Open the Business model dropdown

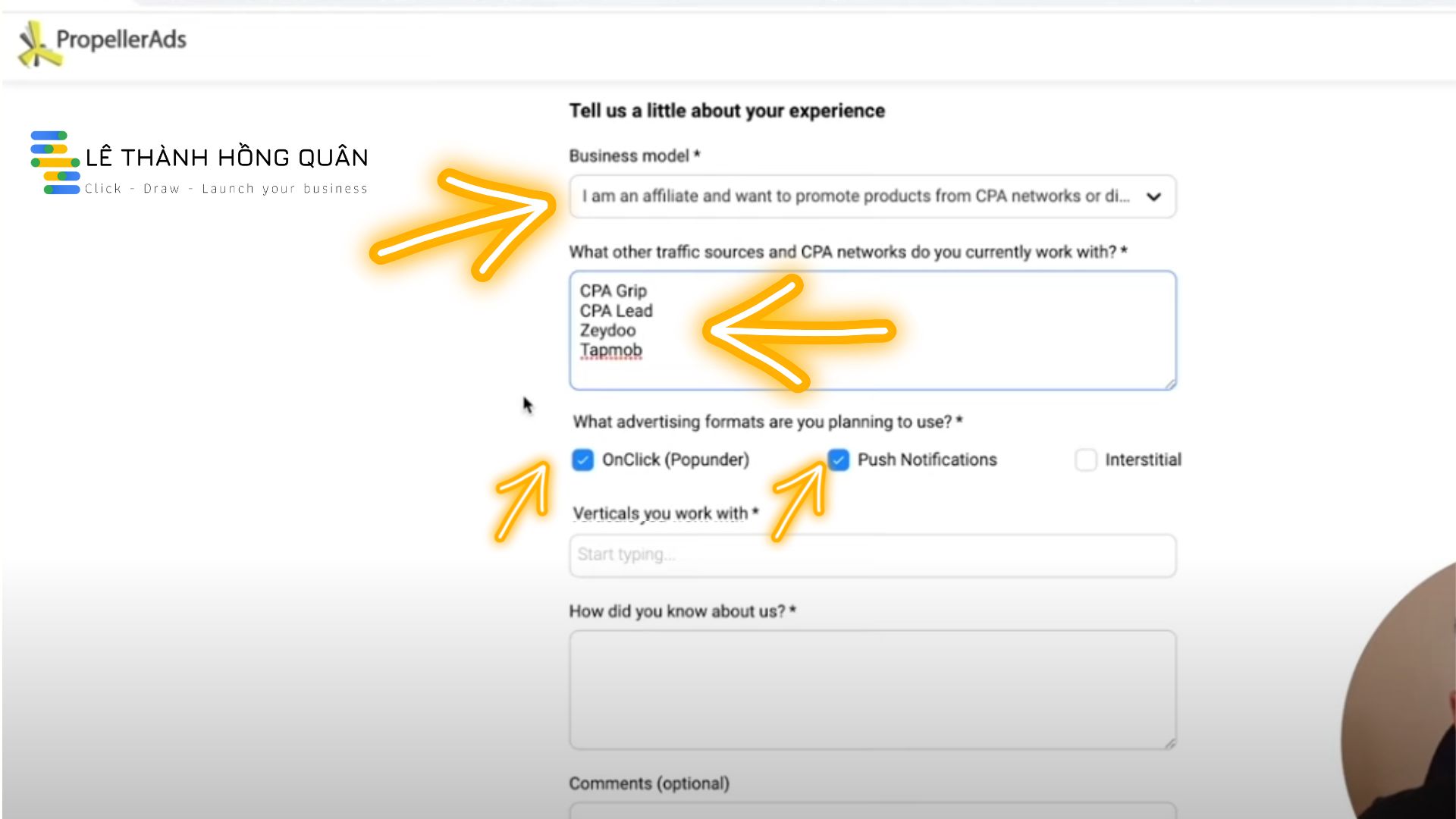857,196
